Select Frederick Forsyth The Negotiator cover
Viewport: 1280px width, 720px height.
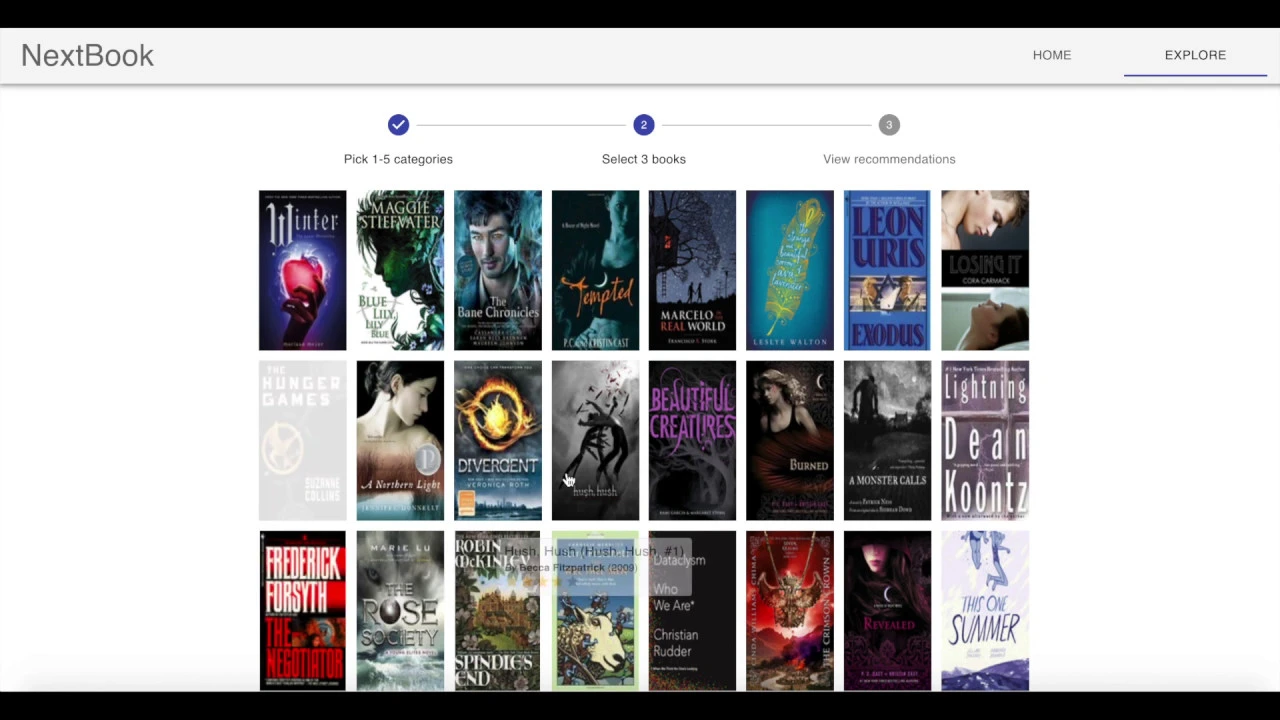pyautogui.click(x=302, y=610)
